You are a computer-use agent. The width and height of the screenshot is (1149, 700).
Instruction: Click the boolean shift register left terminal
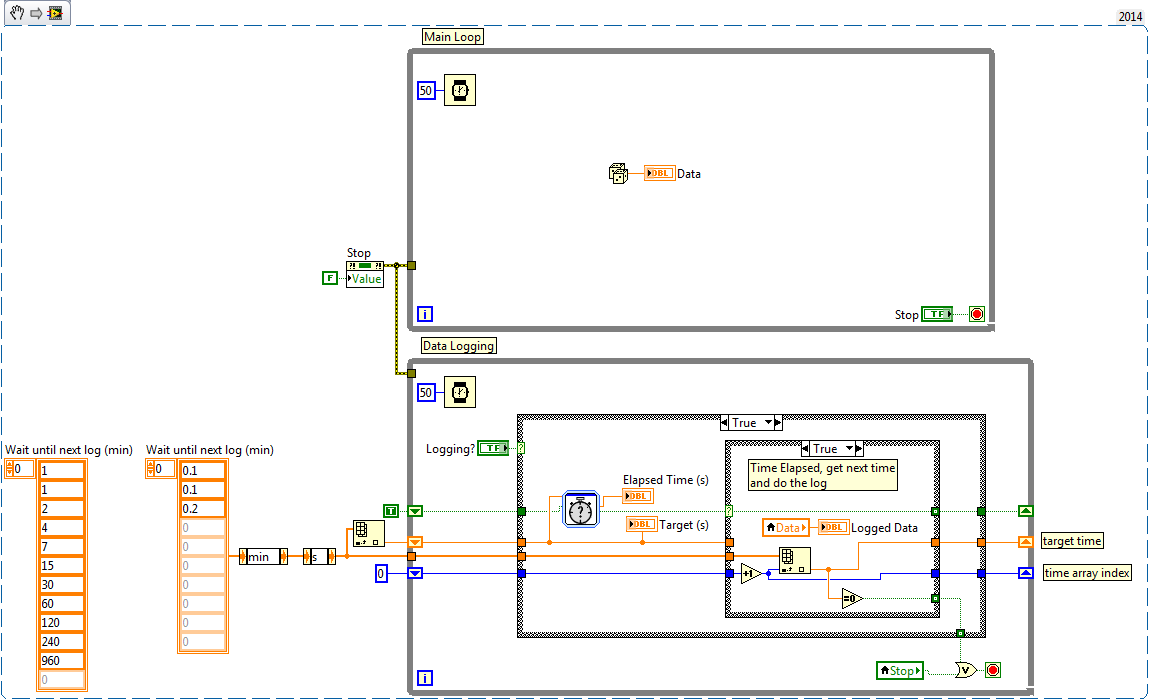pyautogui.click(x=415, y=511)
